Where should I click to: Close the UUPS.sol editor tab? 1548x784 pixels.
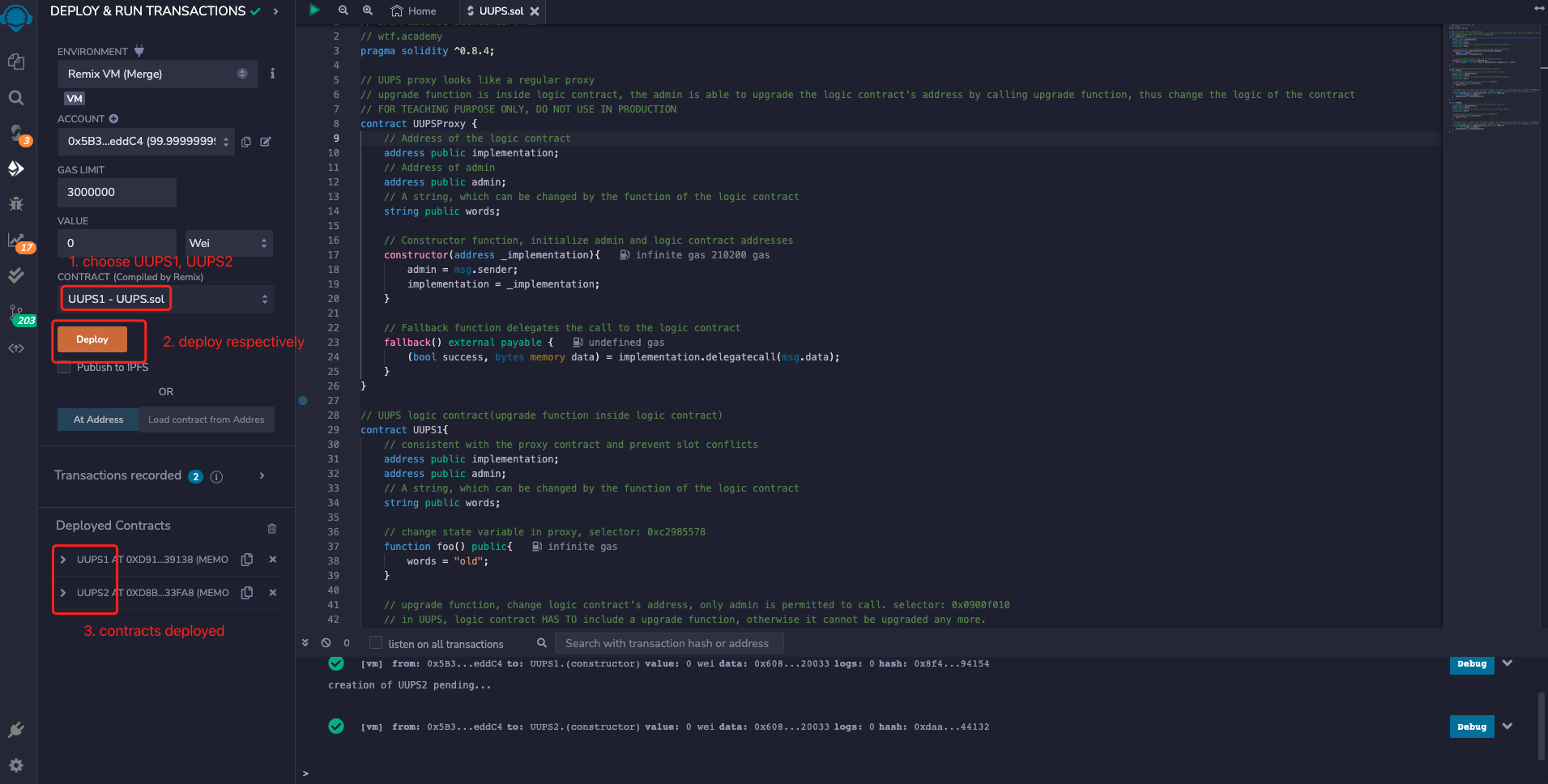[x=535, y=11]
